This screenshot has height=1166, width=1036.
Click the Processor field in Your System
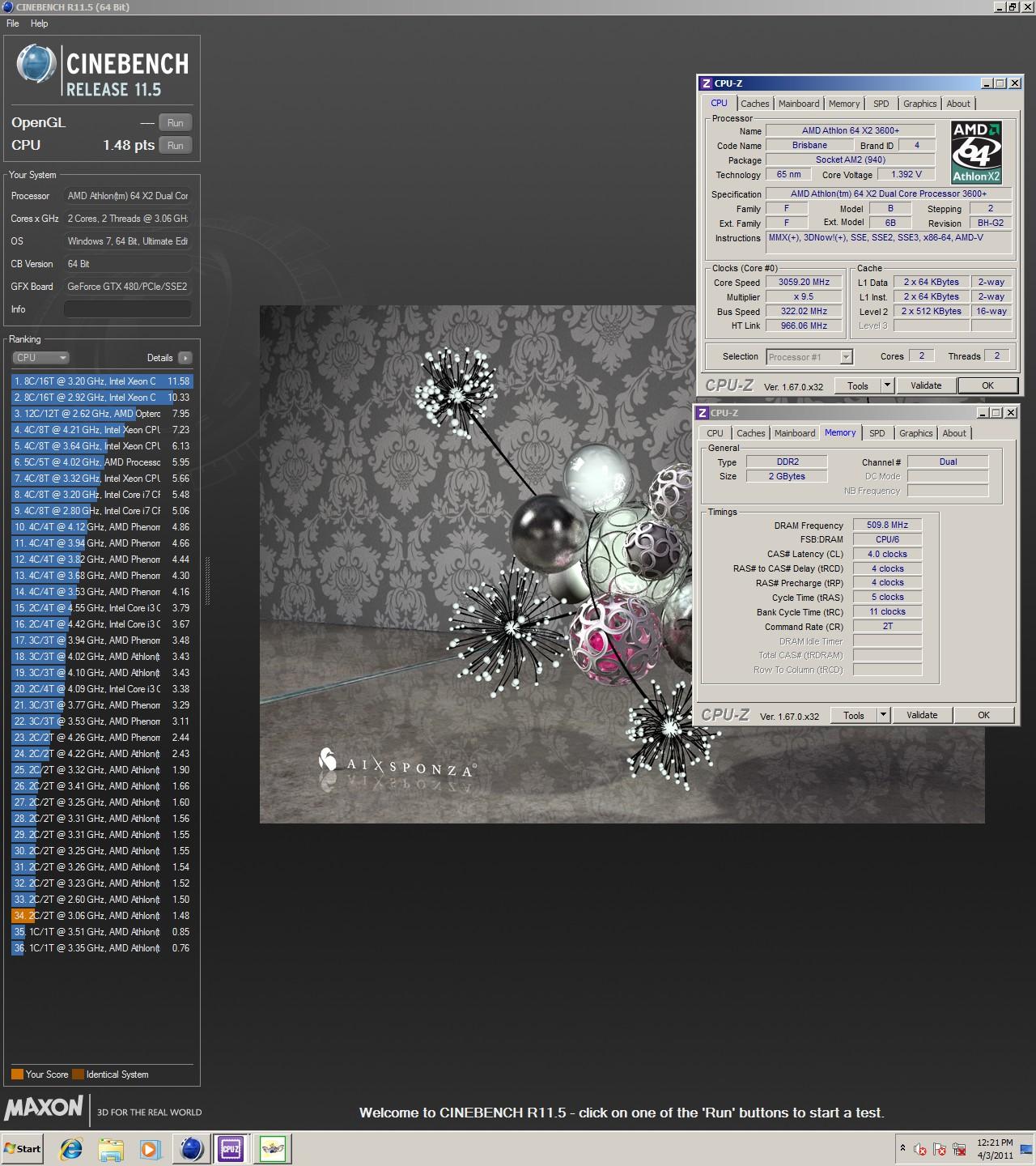[128, 196]
